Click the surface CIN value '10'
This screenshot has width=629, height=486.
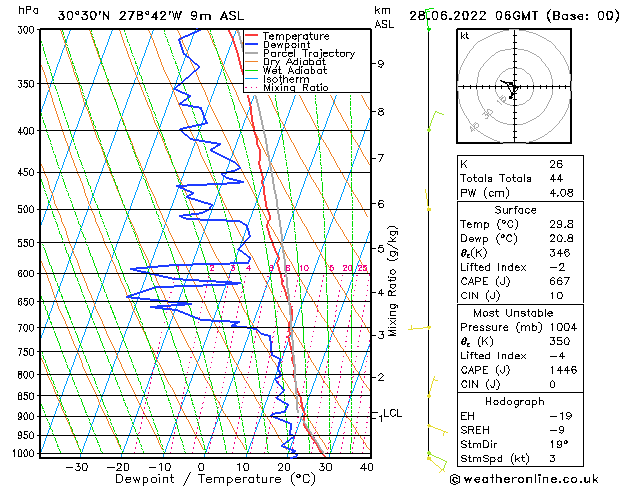tap(556, 296)
